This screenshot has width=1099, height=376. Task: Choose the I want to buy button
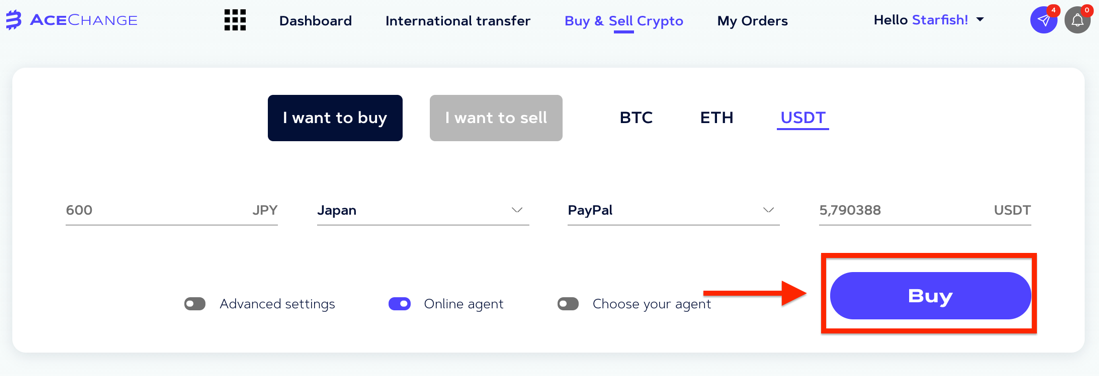click(x=335, y=118)
